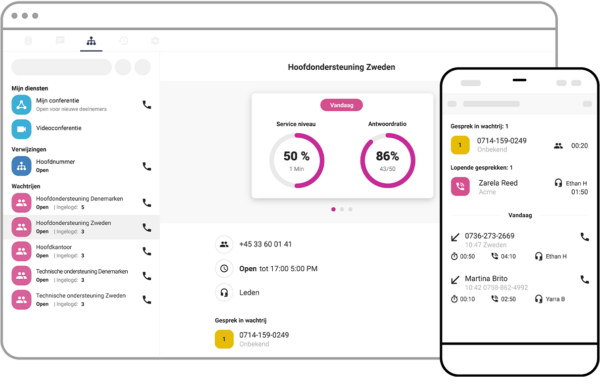Click the phone icon beside Martina Brito
Image resolution: width=600 pixels, height=392 pixels.
pyautogui.click(x=584, y=279)
